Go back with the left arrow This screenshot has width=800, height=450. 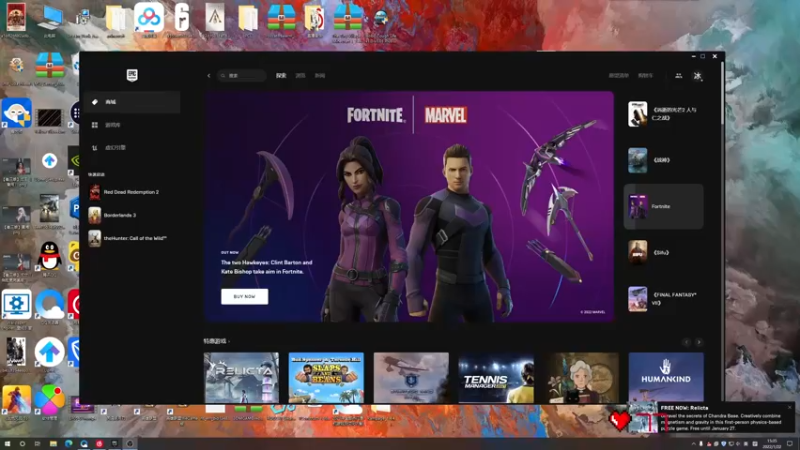(x=209, y=76)
